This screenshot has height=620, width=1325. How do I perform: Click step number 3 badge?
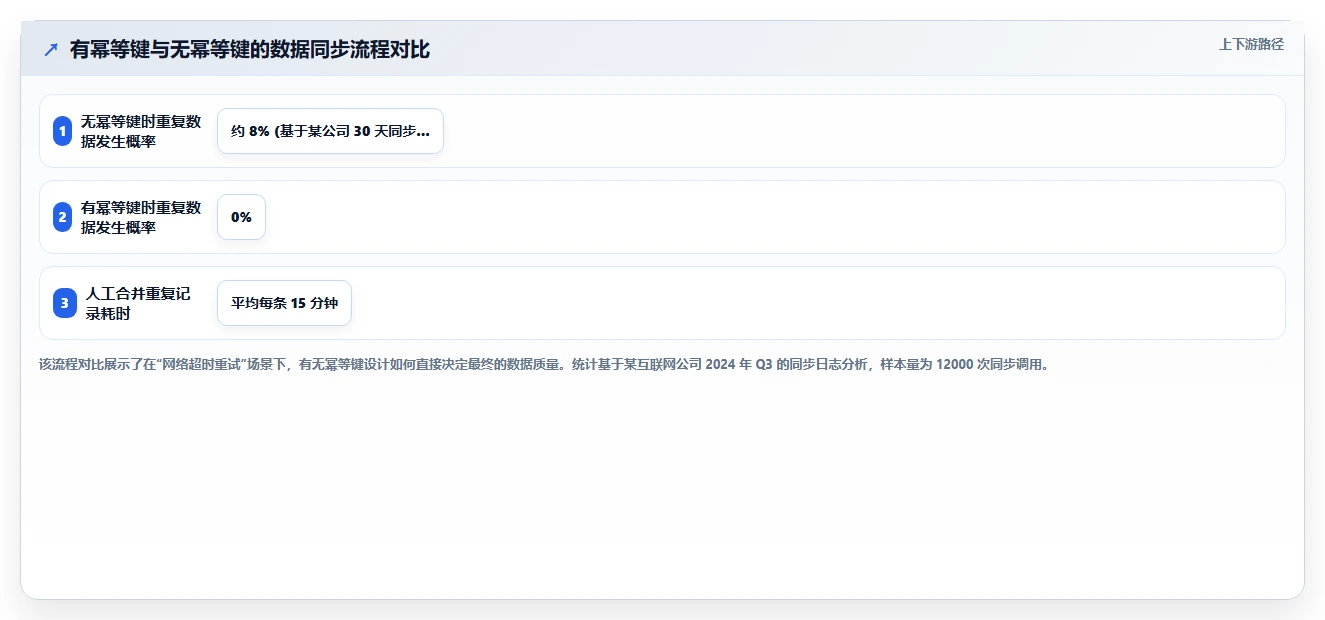[x=65, y=303]
